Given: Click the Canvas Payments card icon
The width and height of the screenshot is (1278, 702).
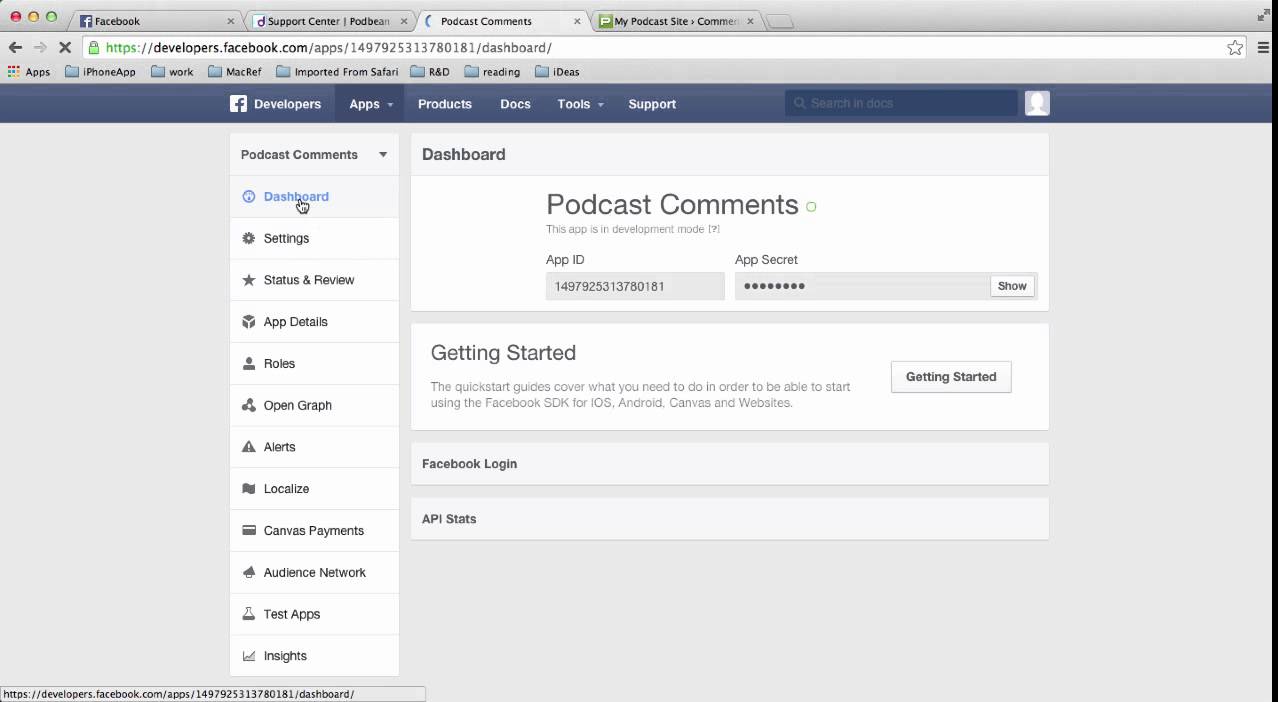Looking at the screenshot, I should pos(249,531).
